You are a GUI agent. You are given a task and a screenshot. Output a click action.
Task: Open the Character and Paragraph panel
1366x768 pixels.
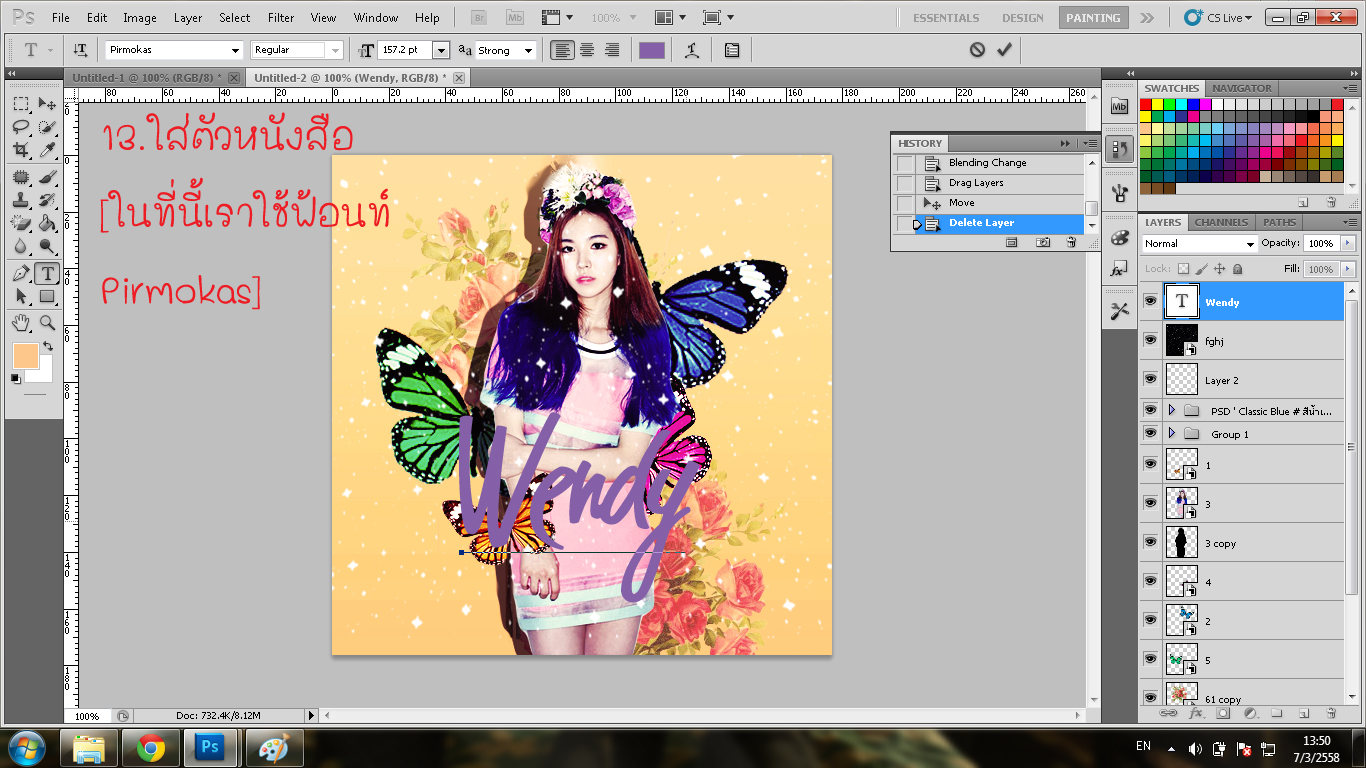[732, 50]
